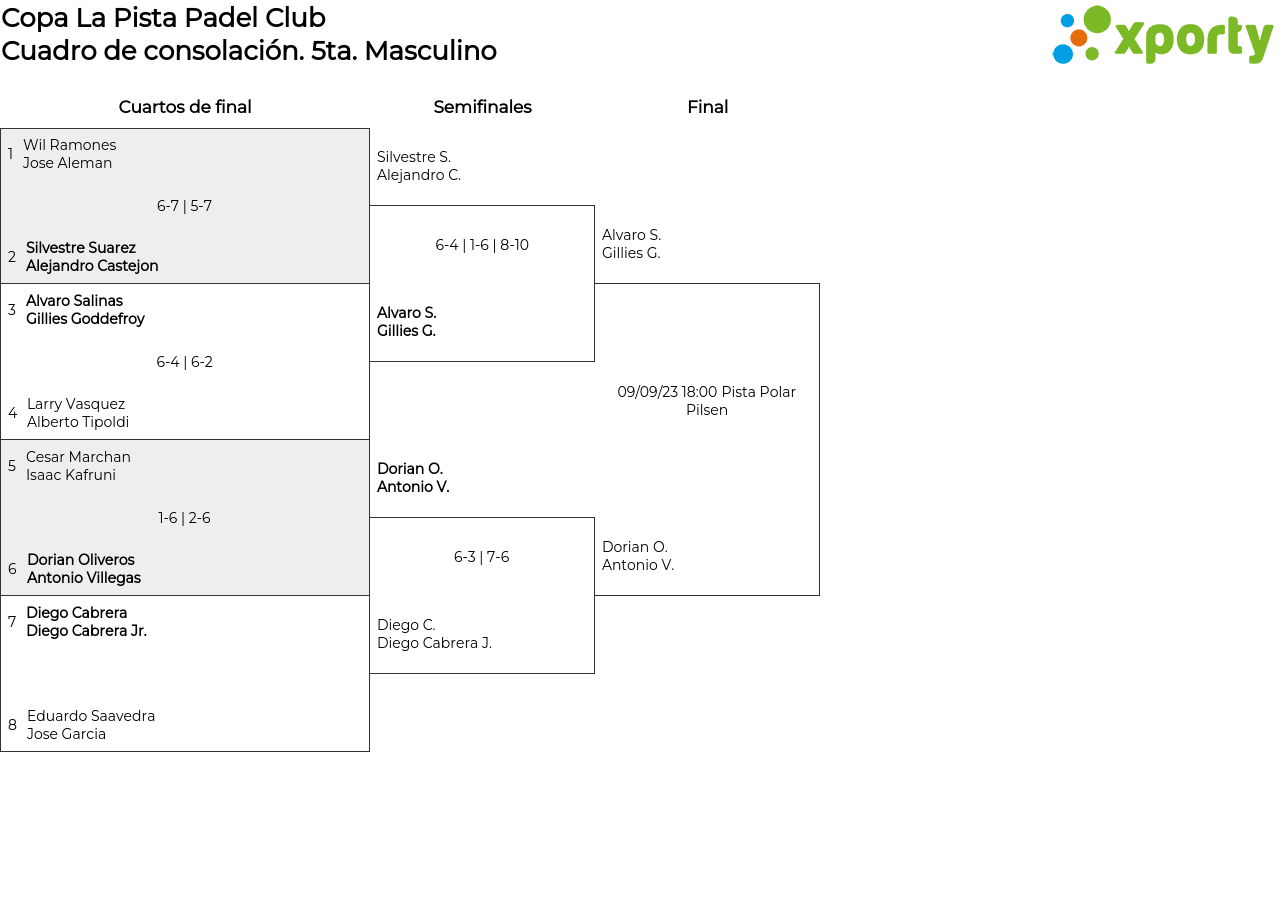This screenshot has height=916, width=1280.
Task: Select the 1-6 | 2-6 quarterfinal result
Action: point(184,518)
